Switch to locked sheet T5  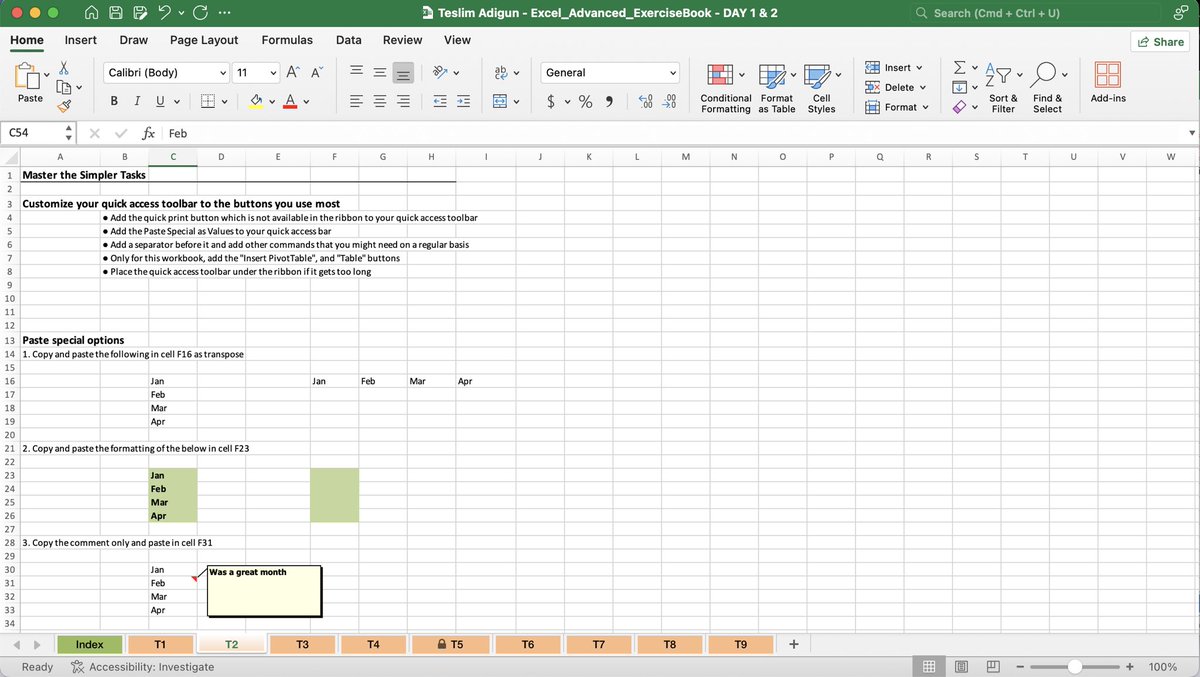coord(449,645)
